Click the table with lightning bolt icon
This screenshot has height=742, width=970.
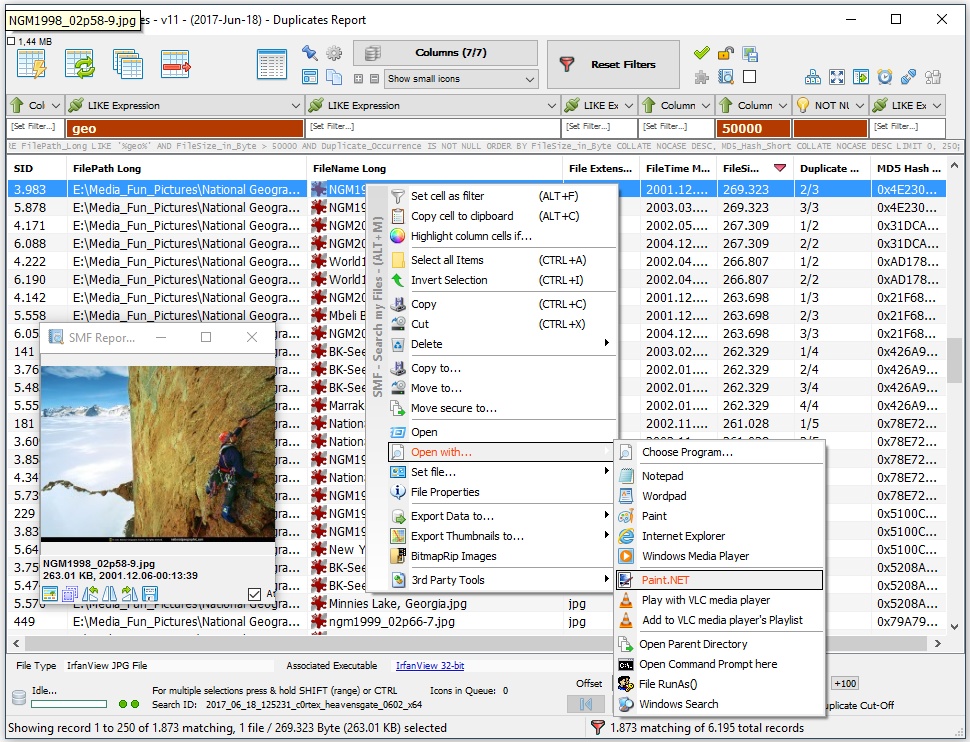coord(32,64)
